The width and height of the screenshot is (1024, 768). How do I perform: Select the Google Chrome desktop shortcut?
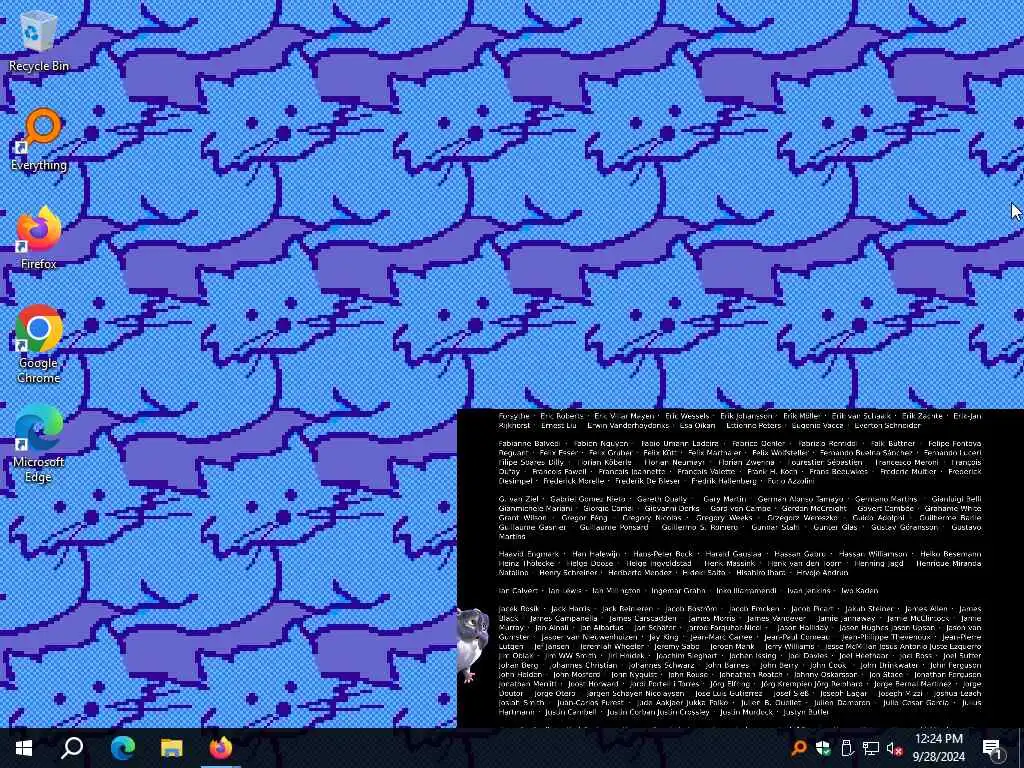click(x=39, y=345)
